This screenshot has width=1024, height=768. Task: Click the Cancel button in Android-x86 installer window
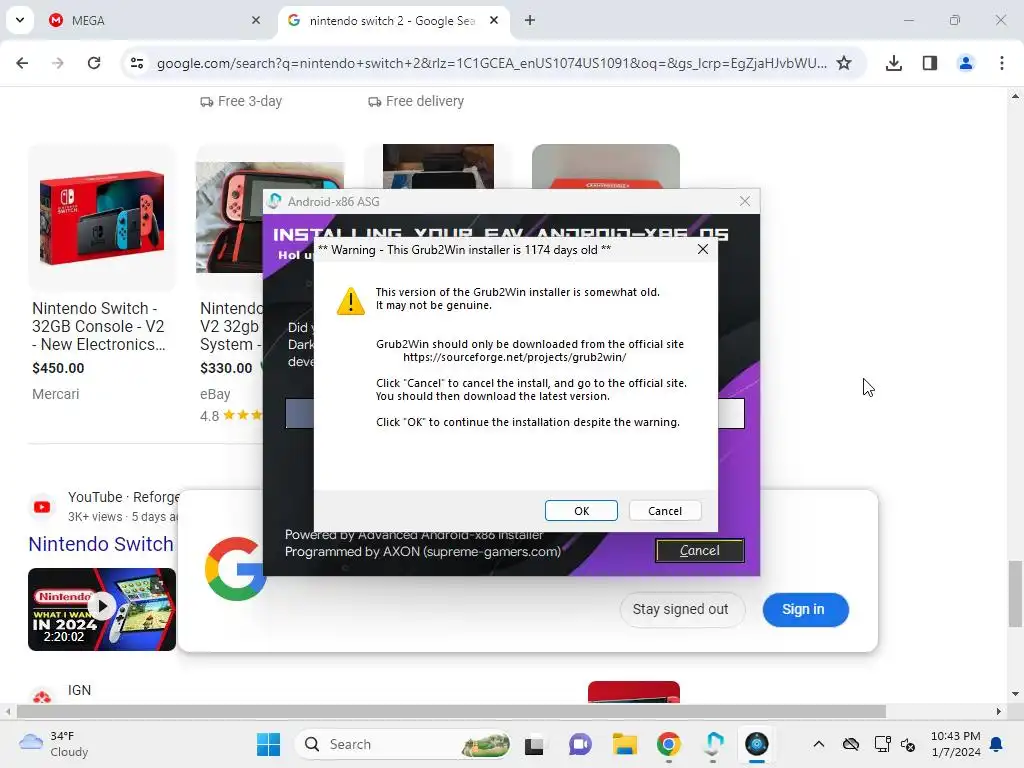(x=699, y=551)
